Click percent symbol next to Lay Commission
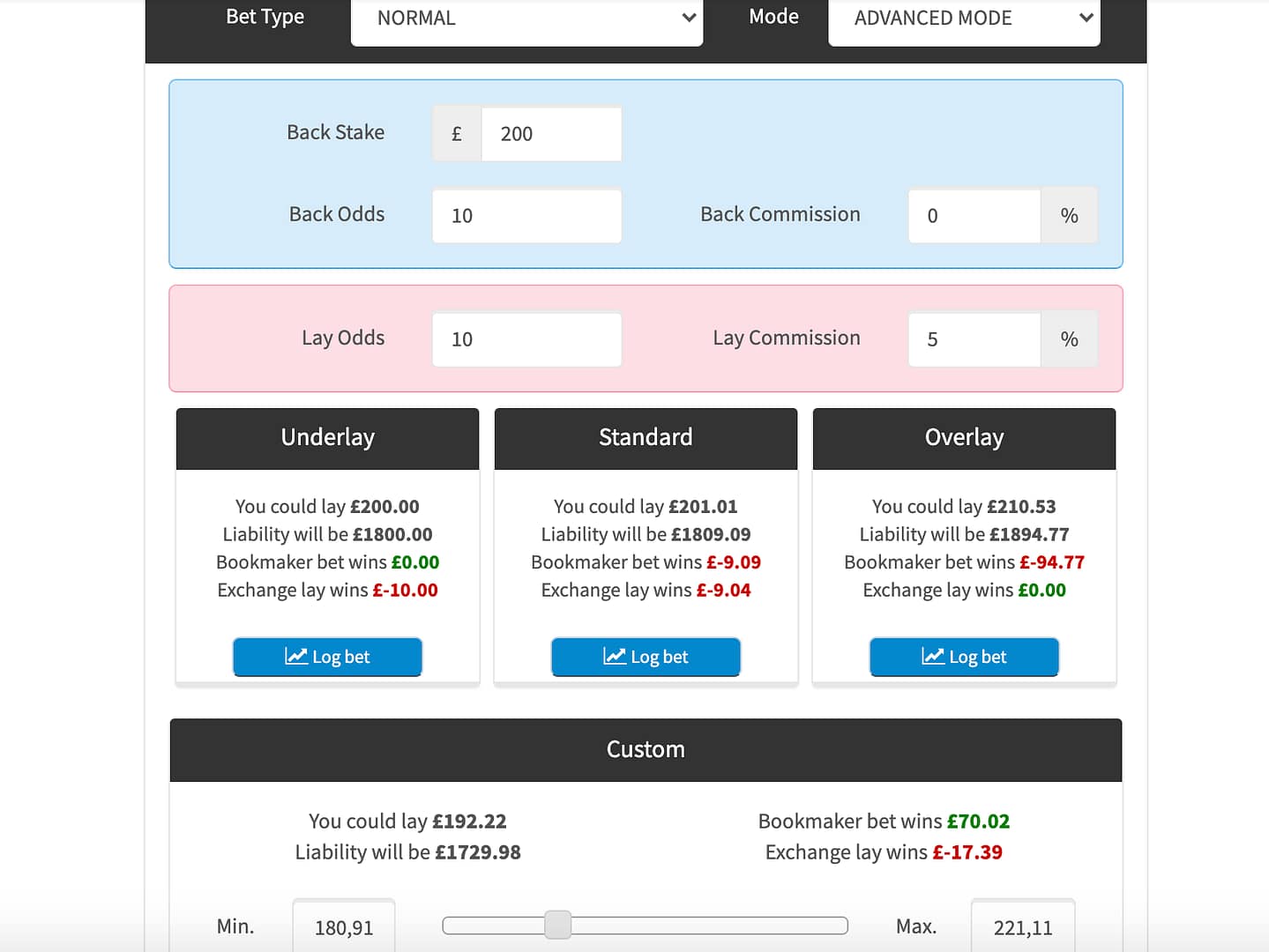This screenshot has width=1269, height=952. pos(1069,339)
